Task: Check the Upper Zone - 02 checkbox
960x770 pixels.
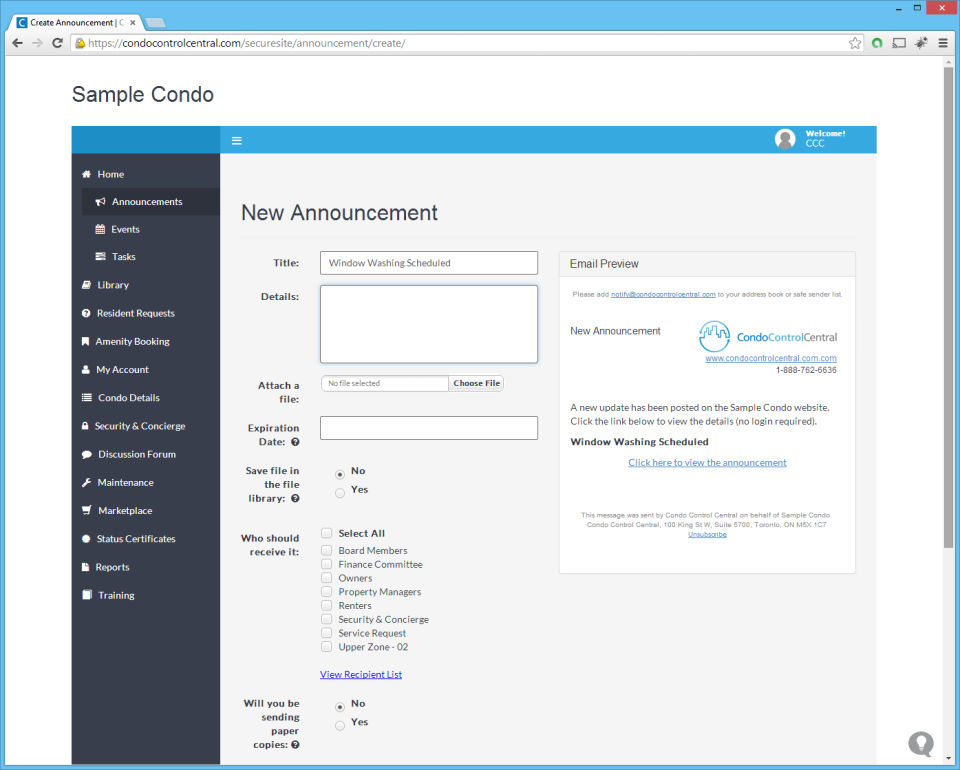Action: [x=326, y=646]
